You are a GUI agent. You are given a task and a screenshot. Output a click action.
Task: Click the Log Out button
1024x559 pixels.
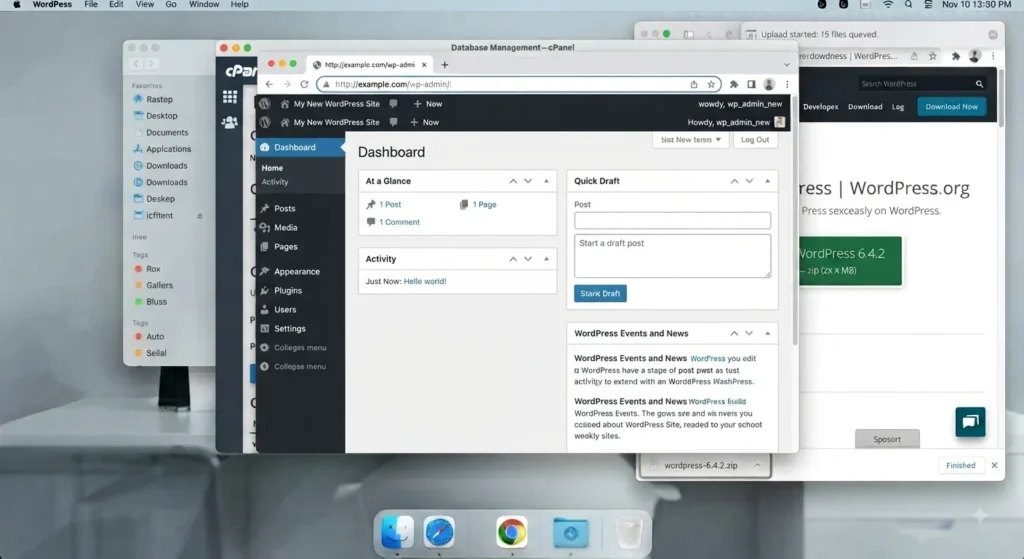coord(755,140)
